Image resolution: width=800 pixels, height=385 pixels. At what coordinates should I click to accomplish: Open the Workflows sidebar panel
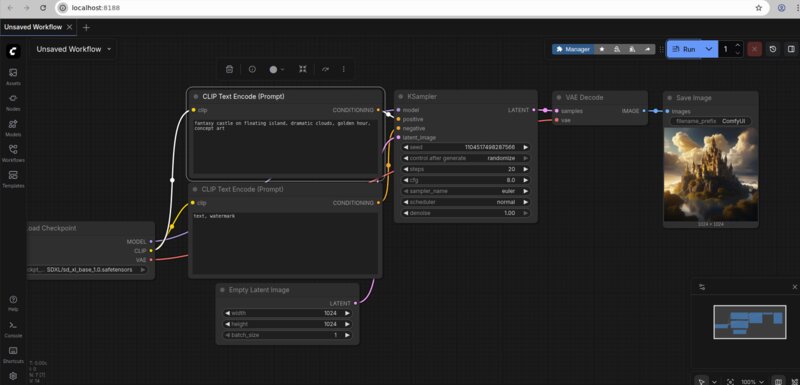click(13, 153)
